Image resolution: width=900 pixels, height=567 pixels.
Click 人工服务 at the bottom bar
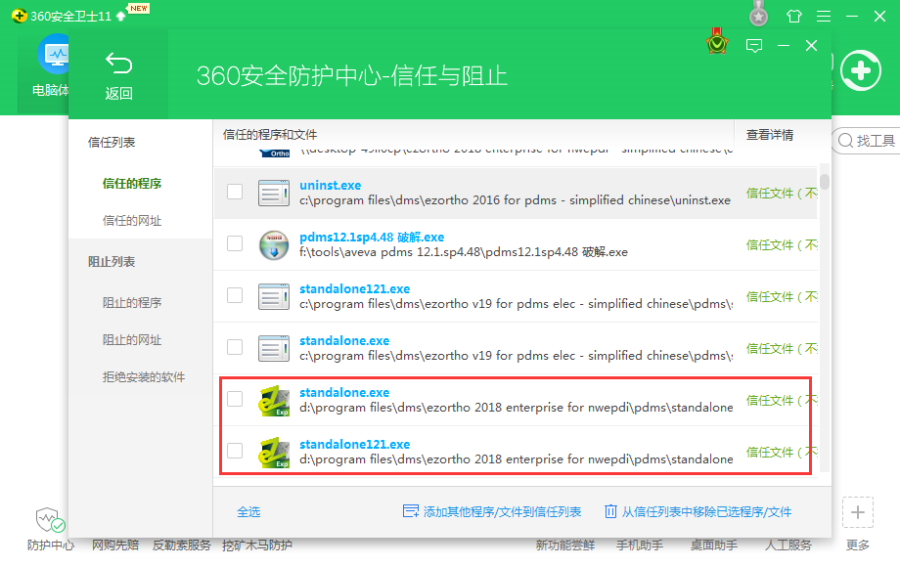pyautogui.click(x=788, y=545)
